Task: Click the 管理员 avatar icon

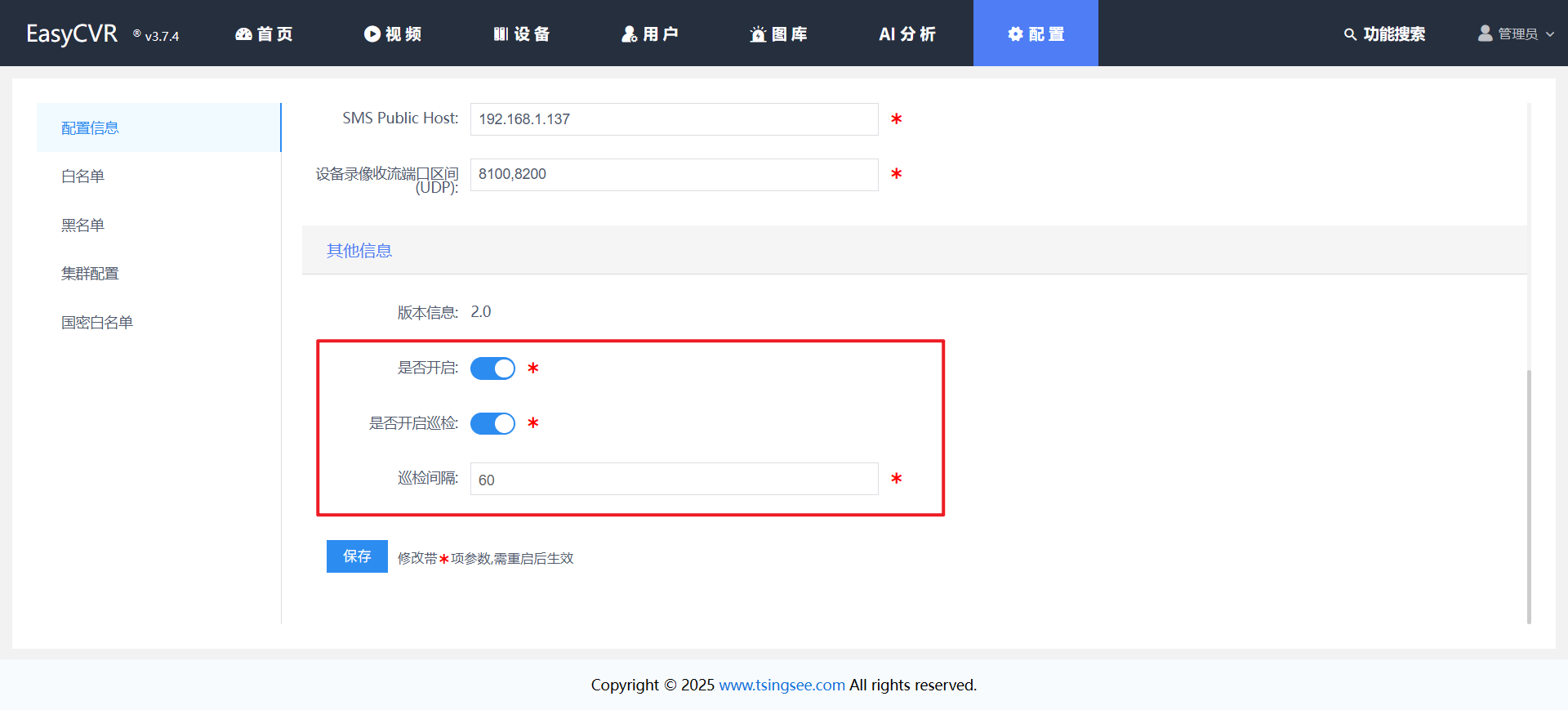Action: pos(1485,33)
